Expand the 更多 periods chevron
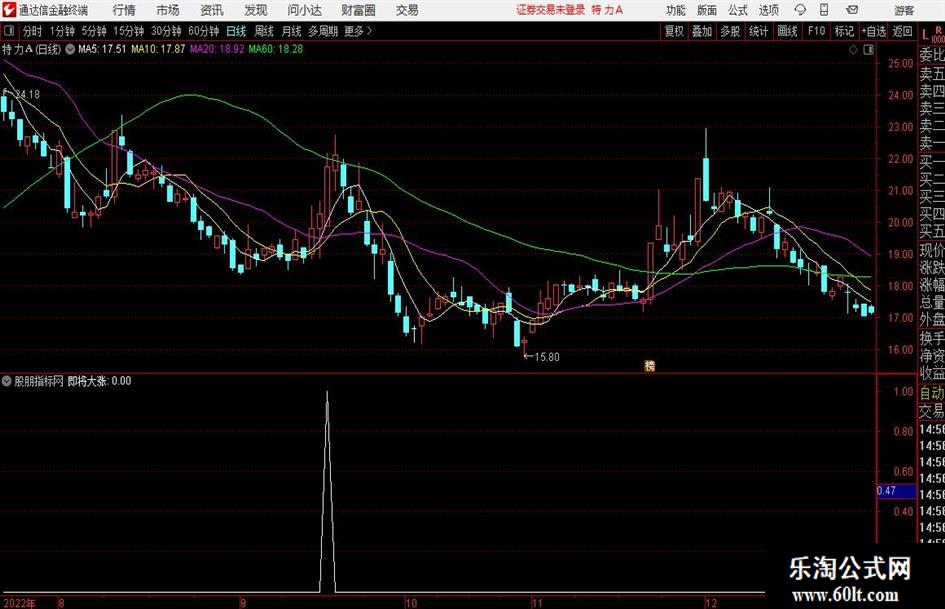 [359, 31]
